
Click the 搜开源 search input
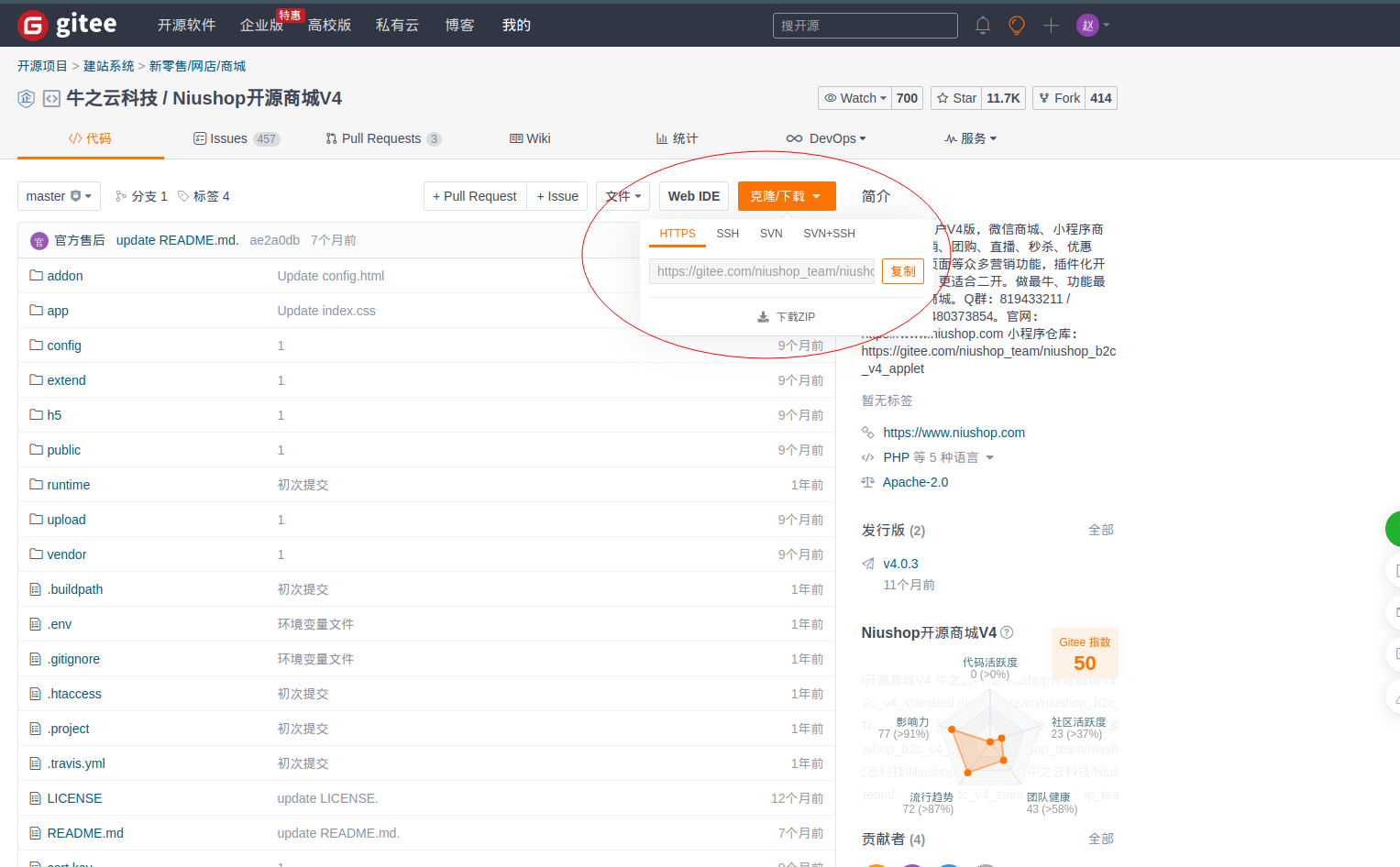point(864,25)
